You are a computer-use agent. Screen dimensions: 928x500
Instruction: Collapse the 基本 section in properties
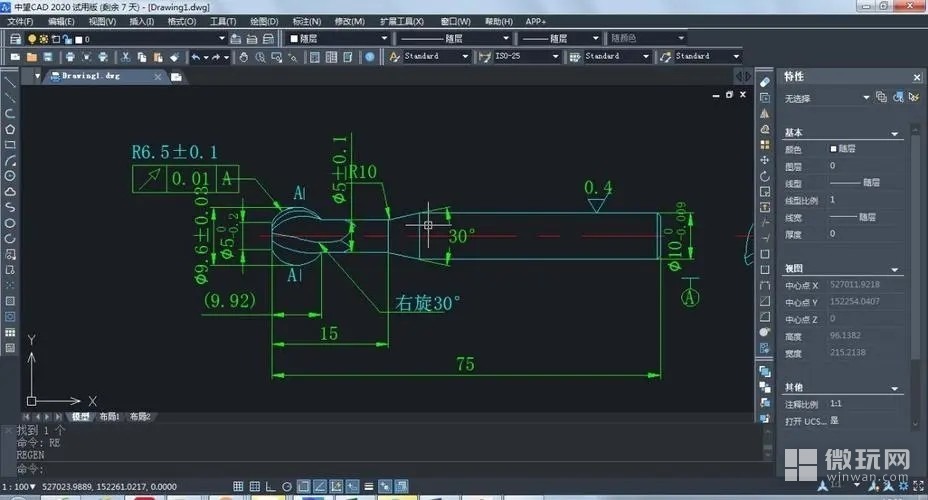894,134
